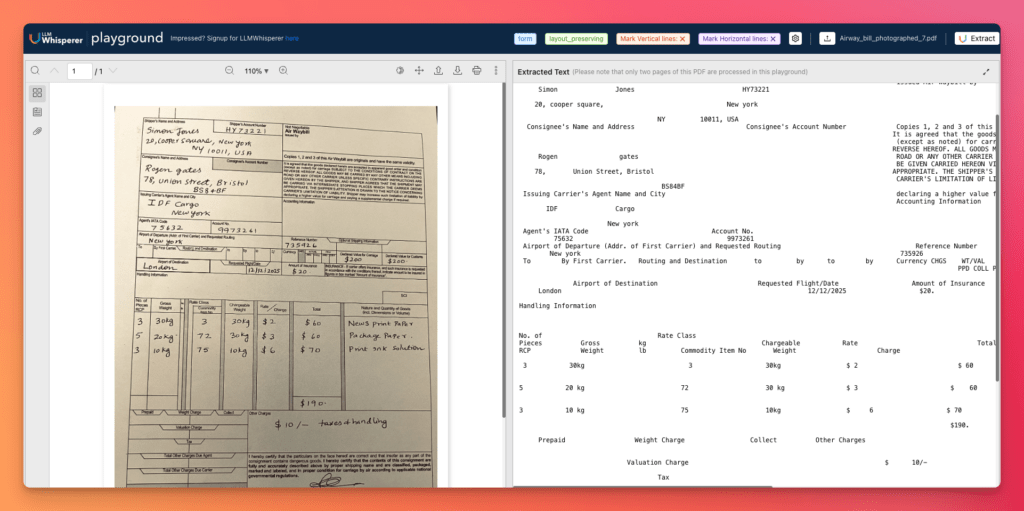Click the open file icon in viewer toolbar
The width and height of the screenshot is (1024, 511).
tap(438, 71)
